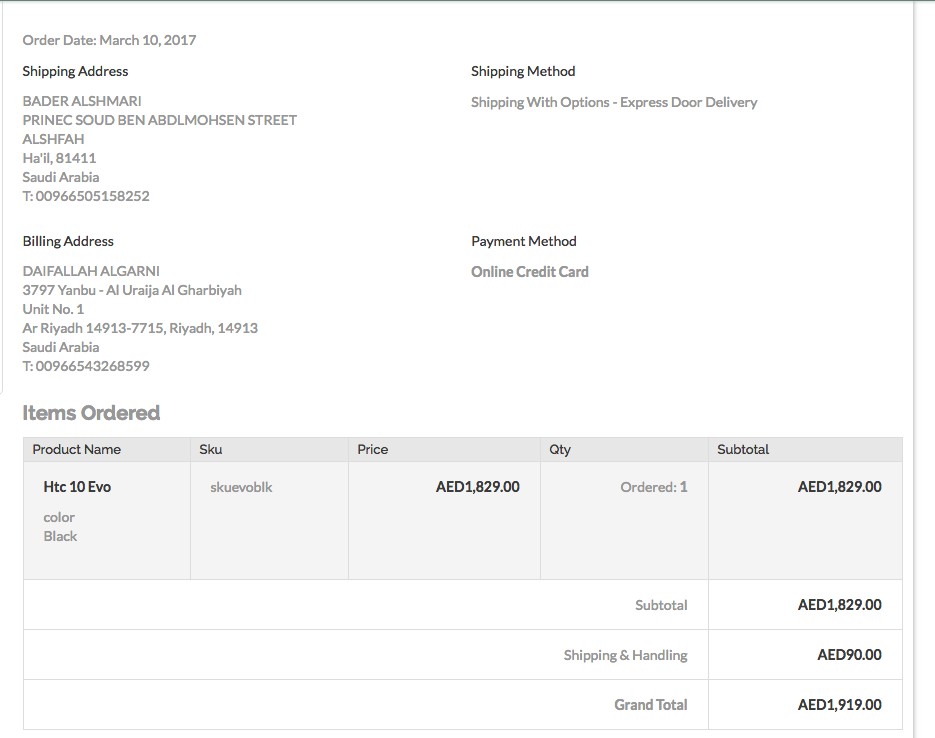This screenshot has width=935, height=738.
Task: Select the skuevoblk SKU value
Action: 241,487
